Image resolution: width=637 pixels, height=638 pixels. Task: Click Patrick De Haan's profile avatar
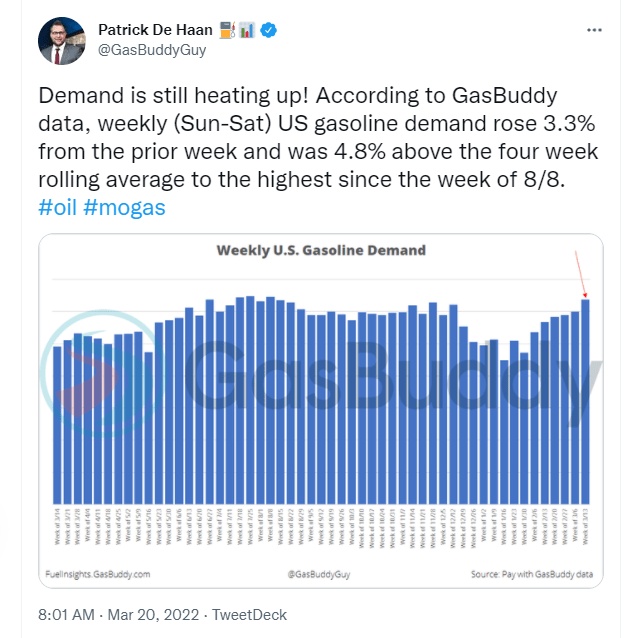click(60, 40)
